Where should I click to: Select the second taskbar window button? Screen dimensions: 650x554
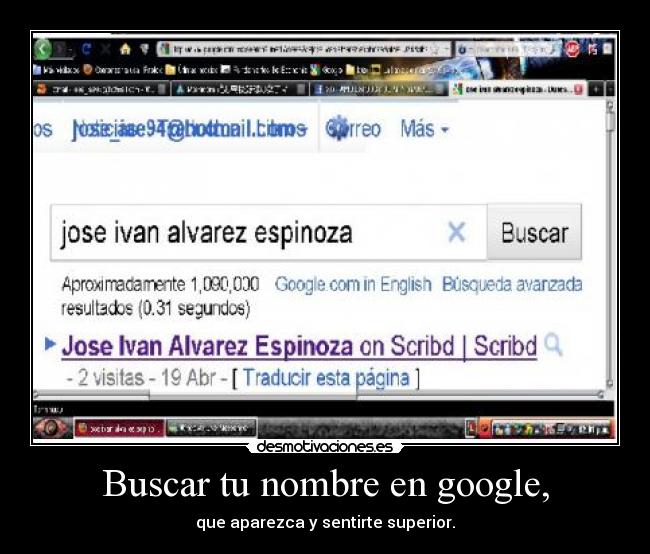(211, 428)
